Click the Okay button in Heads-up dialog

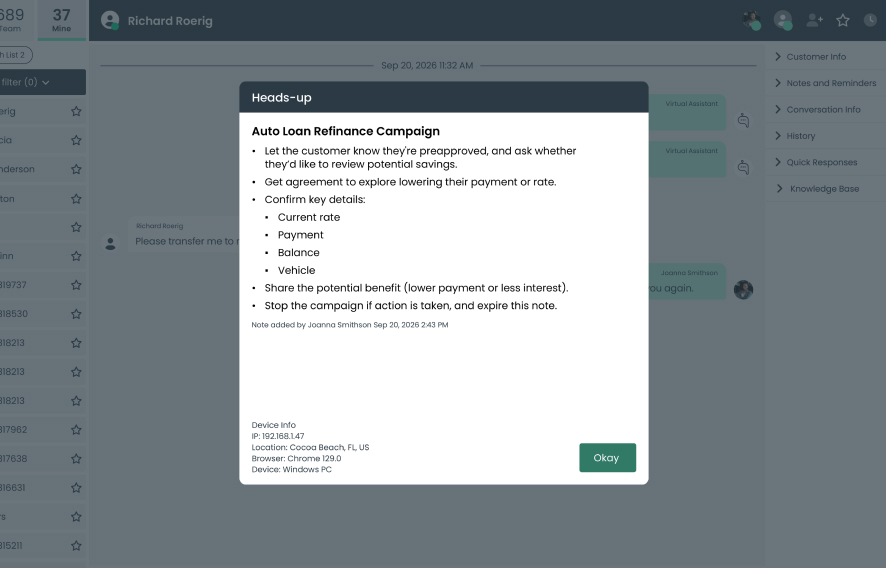tap(607, 458)
